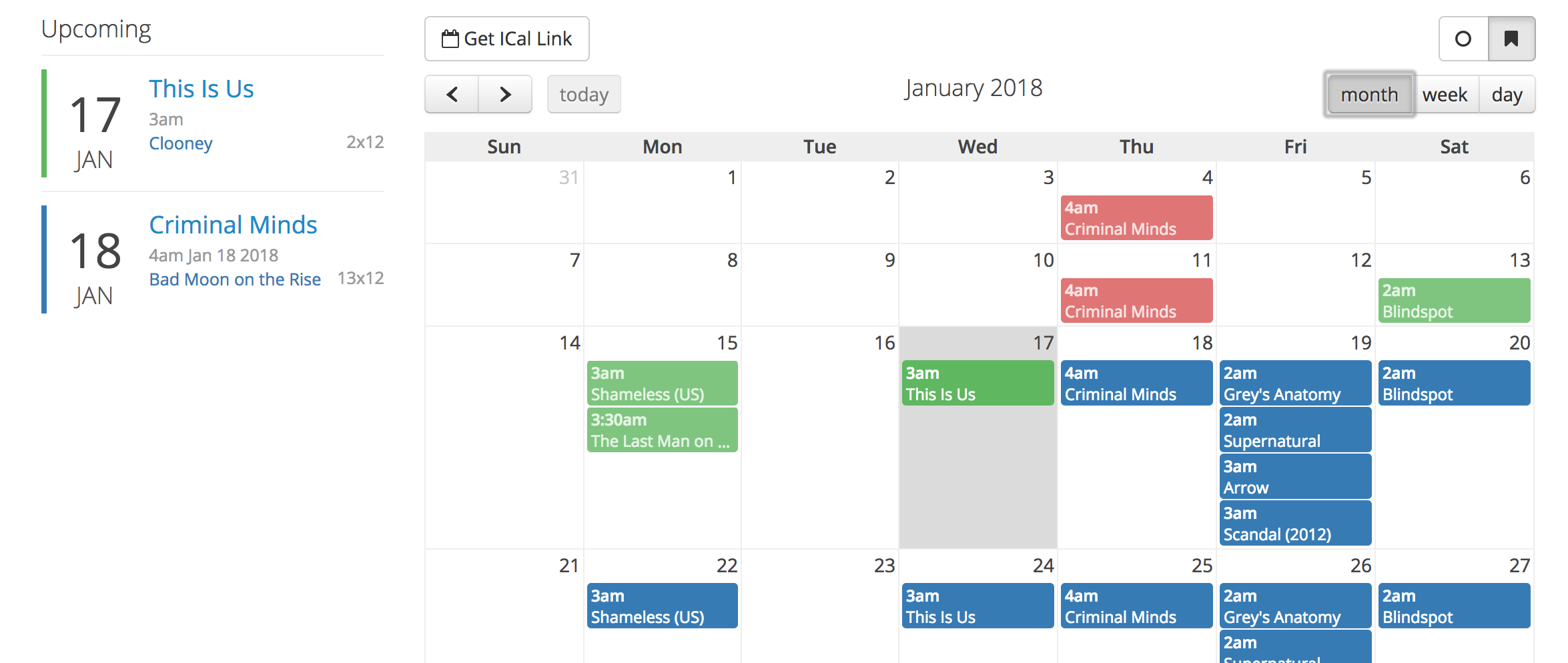Open the Bad Moon on the Rise episode

[x=235, y=279]
